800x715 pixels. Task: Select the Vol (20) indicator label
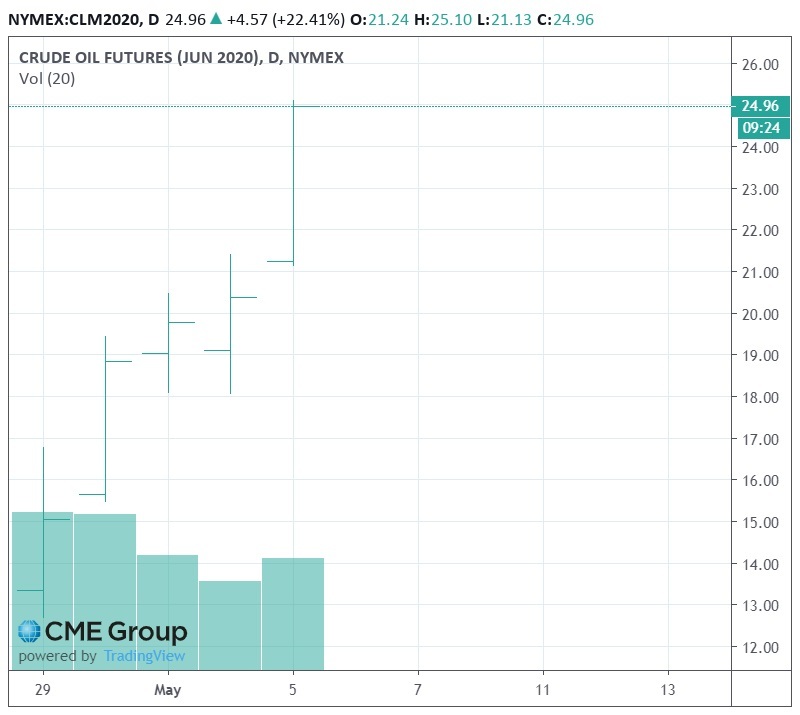click(47, 79)
